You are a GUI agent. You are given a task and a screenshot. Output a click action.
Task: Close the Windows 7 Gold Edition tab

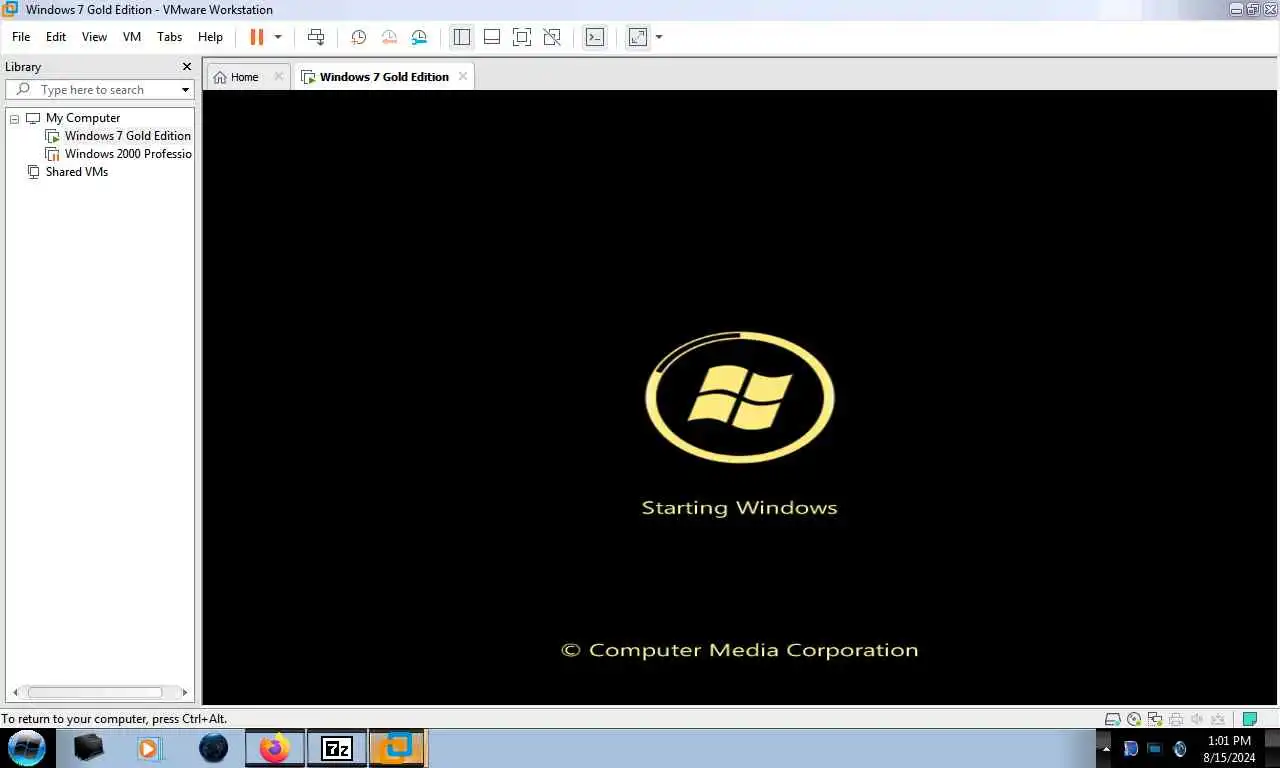point(463,77)
